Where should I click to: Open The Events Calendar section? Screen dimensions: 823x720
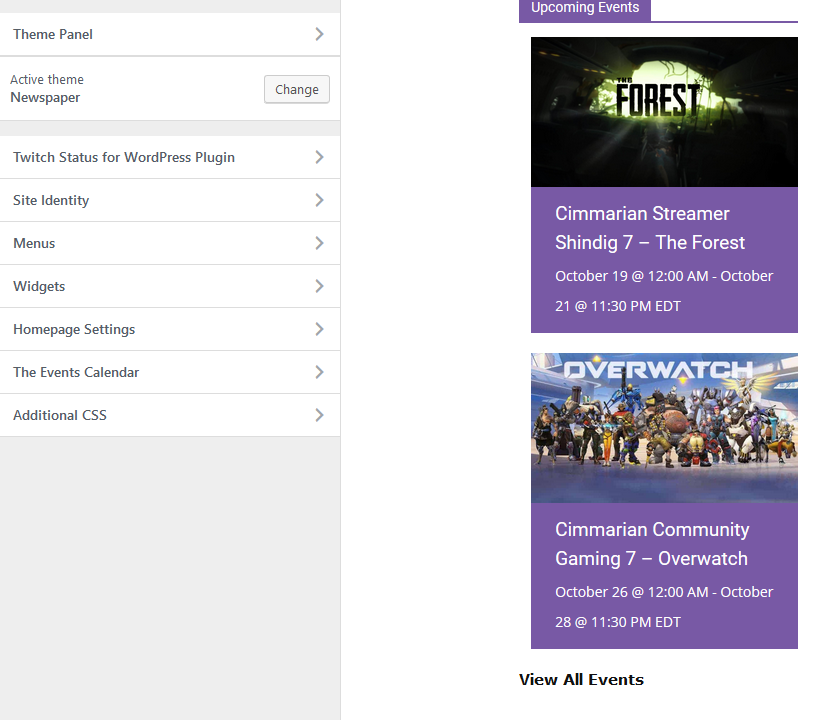pos(170,372)
